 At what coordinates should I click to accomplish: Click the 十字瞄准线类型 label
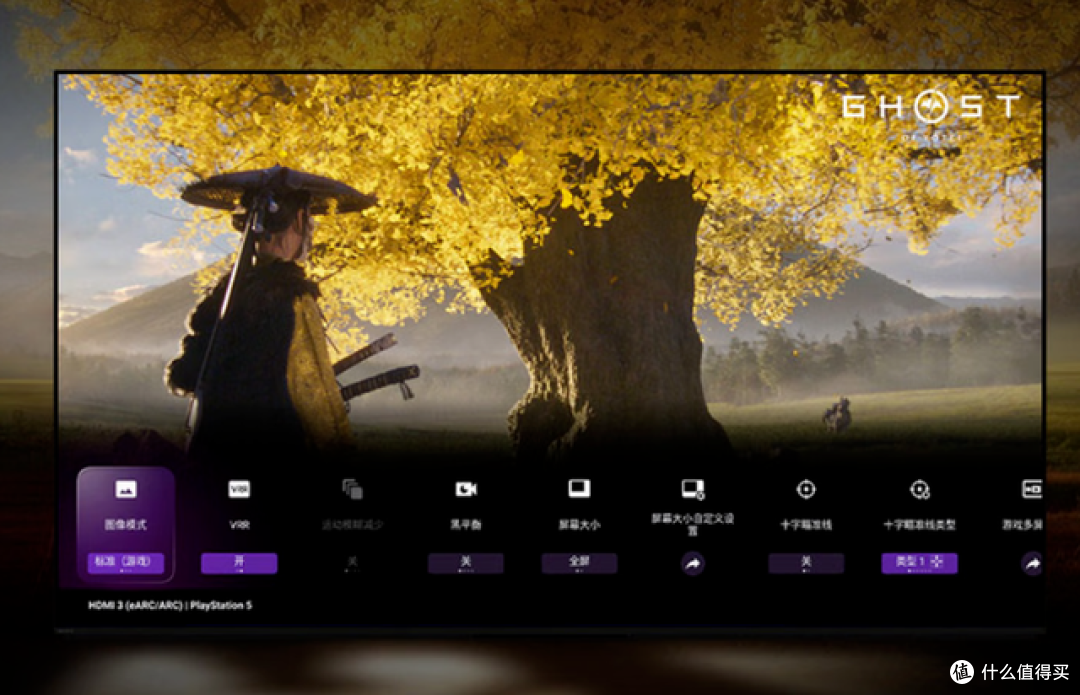(920, 525)
